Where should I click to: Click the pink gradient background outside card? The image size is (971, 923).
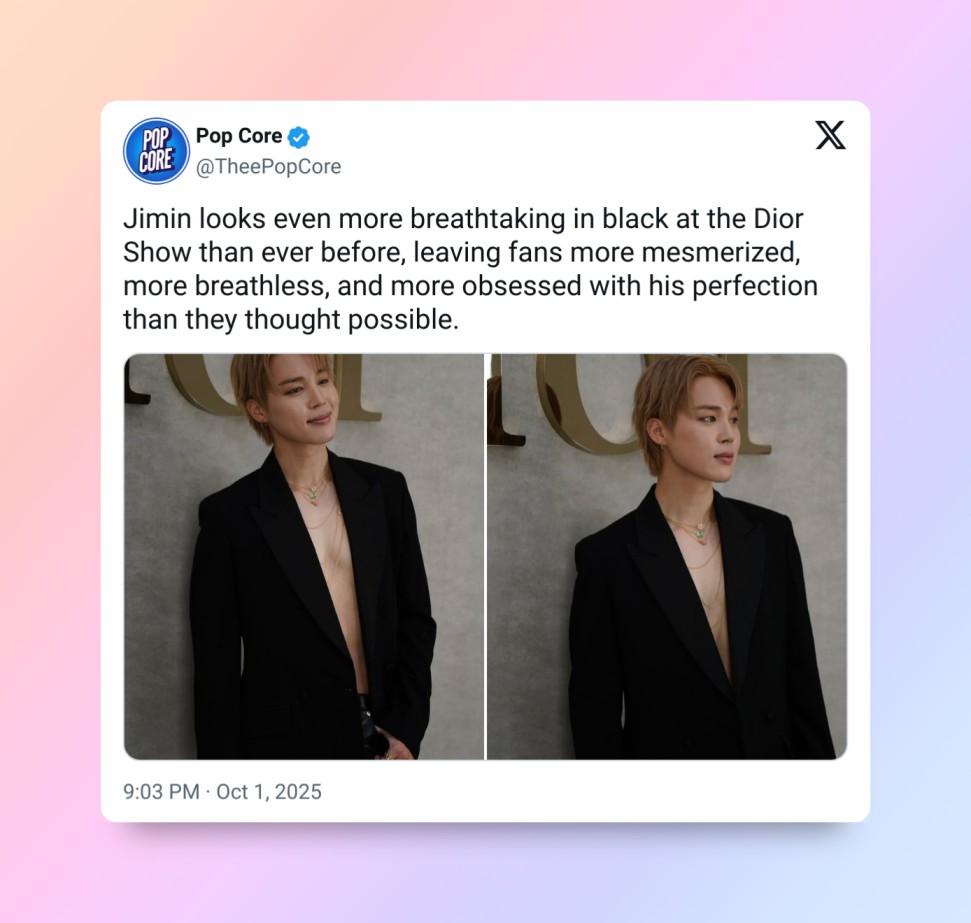[x=50, y=434]
